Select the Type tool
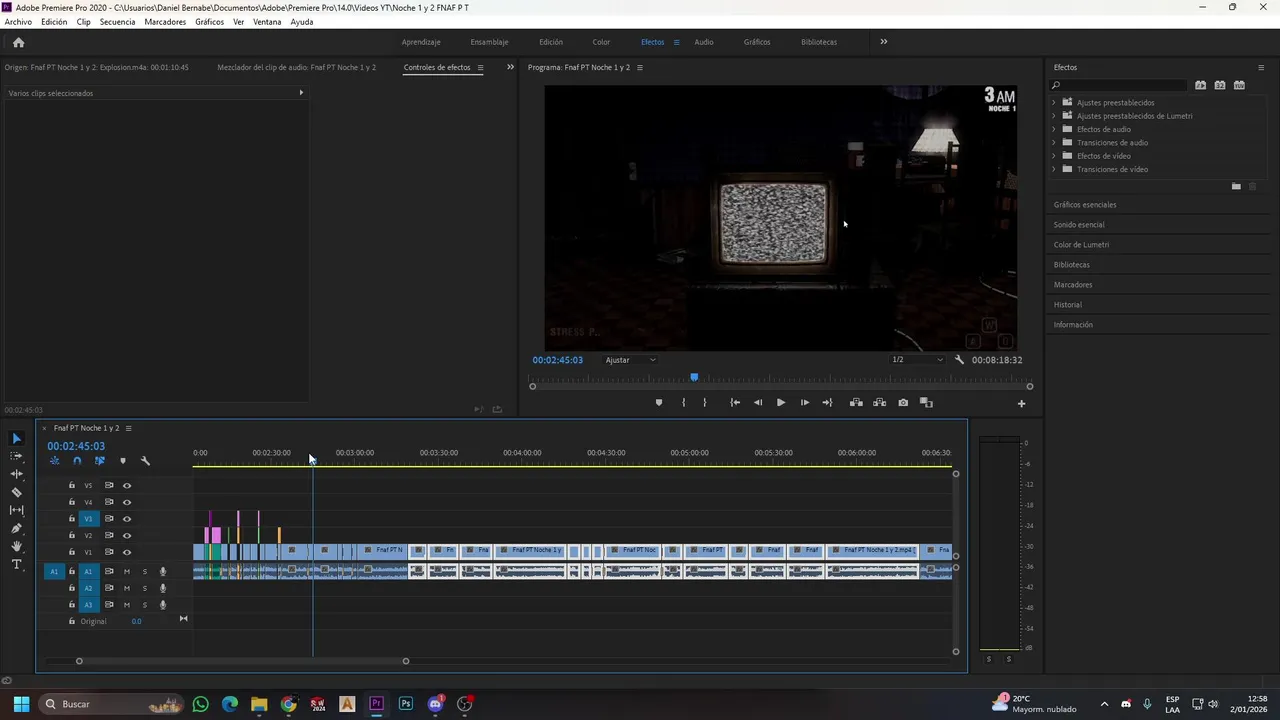1280x720 pixels. coord(16,564)
